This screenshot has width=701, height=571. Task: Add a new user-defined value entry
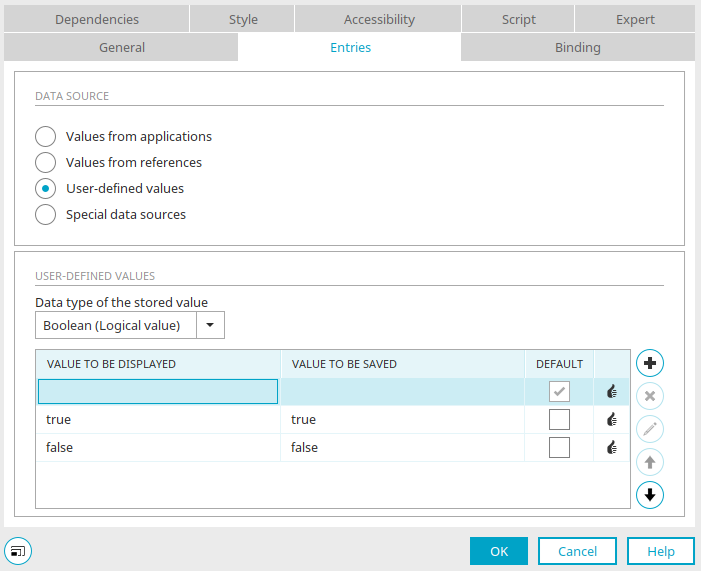click(650, 363)
